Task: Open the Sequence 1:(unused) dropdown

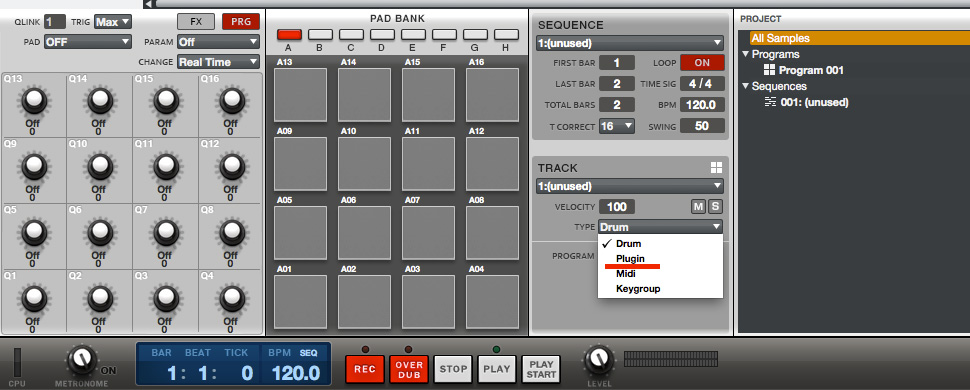Action: coord(629,43)
